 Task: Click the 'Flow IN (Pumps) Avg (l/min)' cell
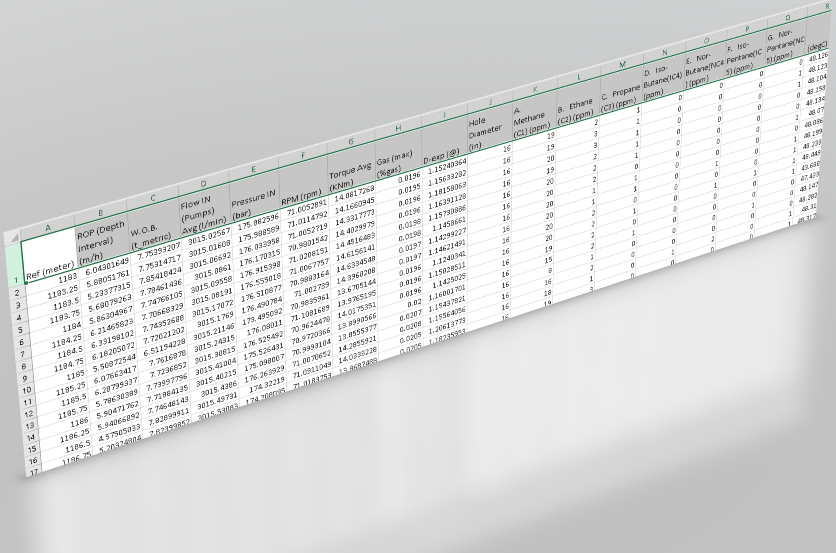(204, 213)
